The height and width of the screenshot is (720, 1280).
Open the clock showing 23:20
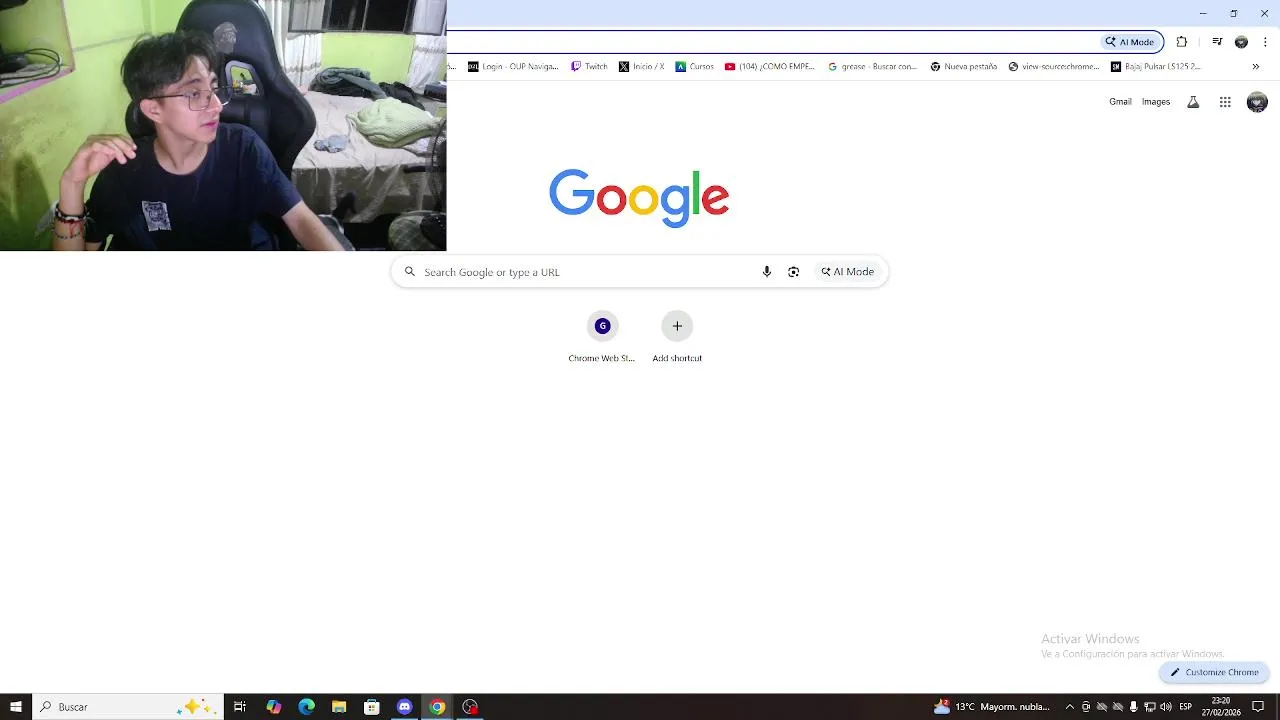[1221, 707]
